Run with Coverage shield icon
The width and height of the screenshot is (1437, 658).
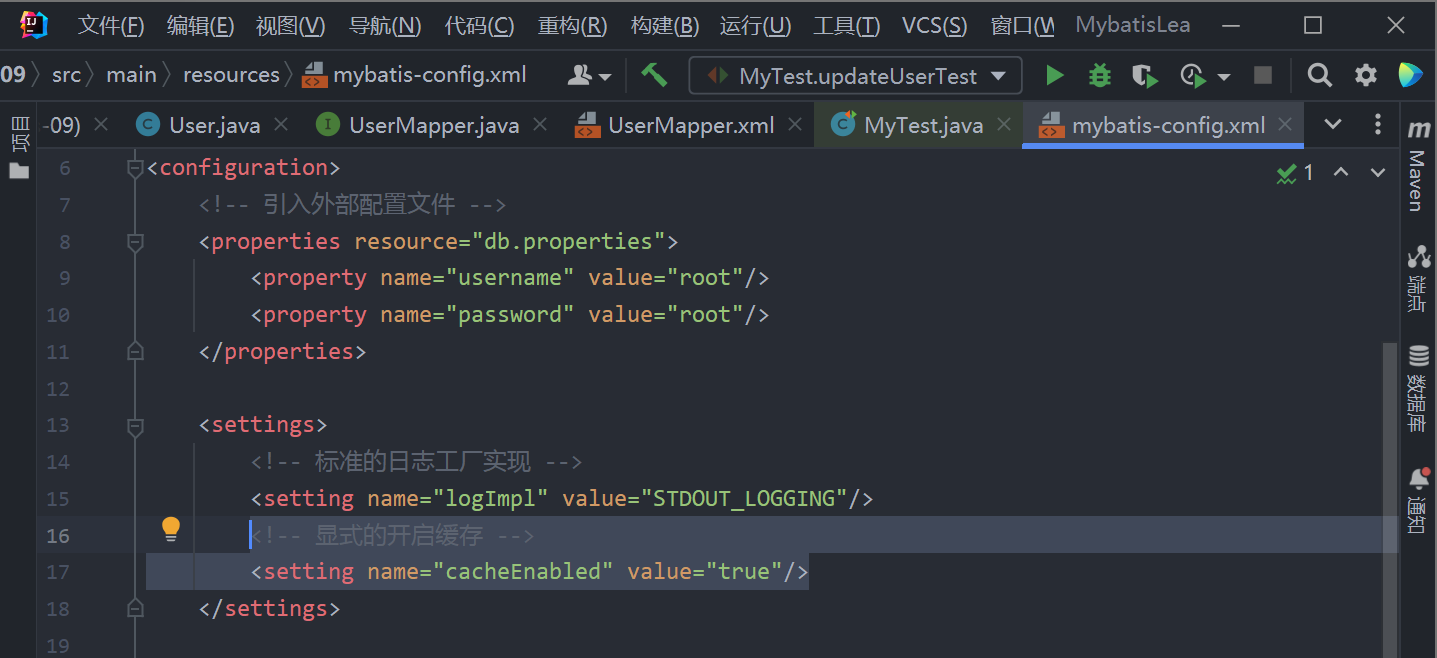1144,75
